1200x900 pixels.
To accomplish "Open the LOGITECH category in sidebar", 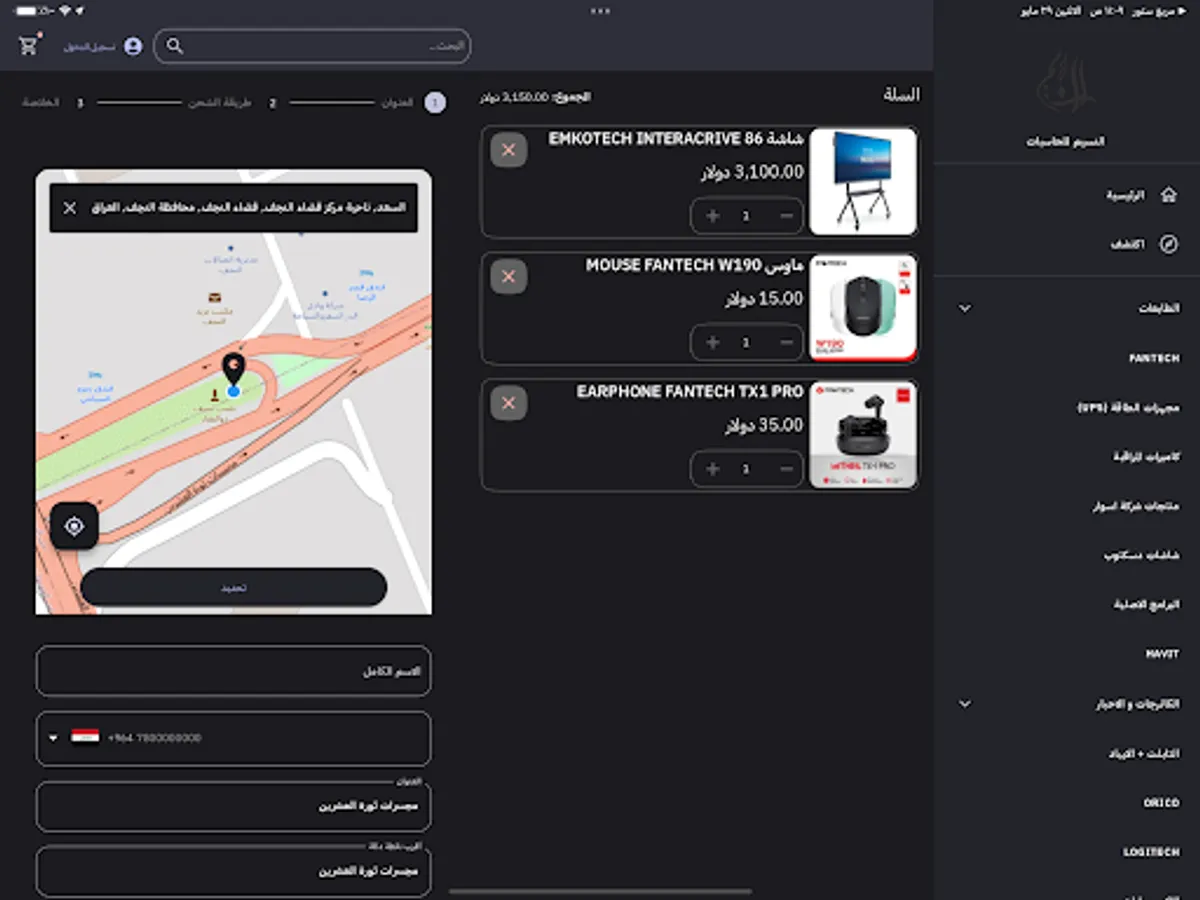I will click(1151, 852).
